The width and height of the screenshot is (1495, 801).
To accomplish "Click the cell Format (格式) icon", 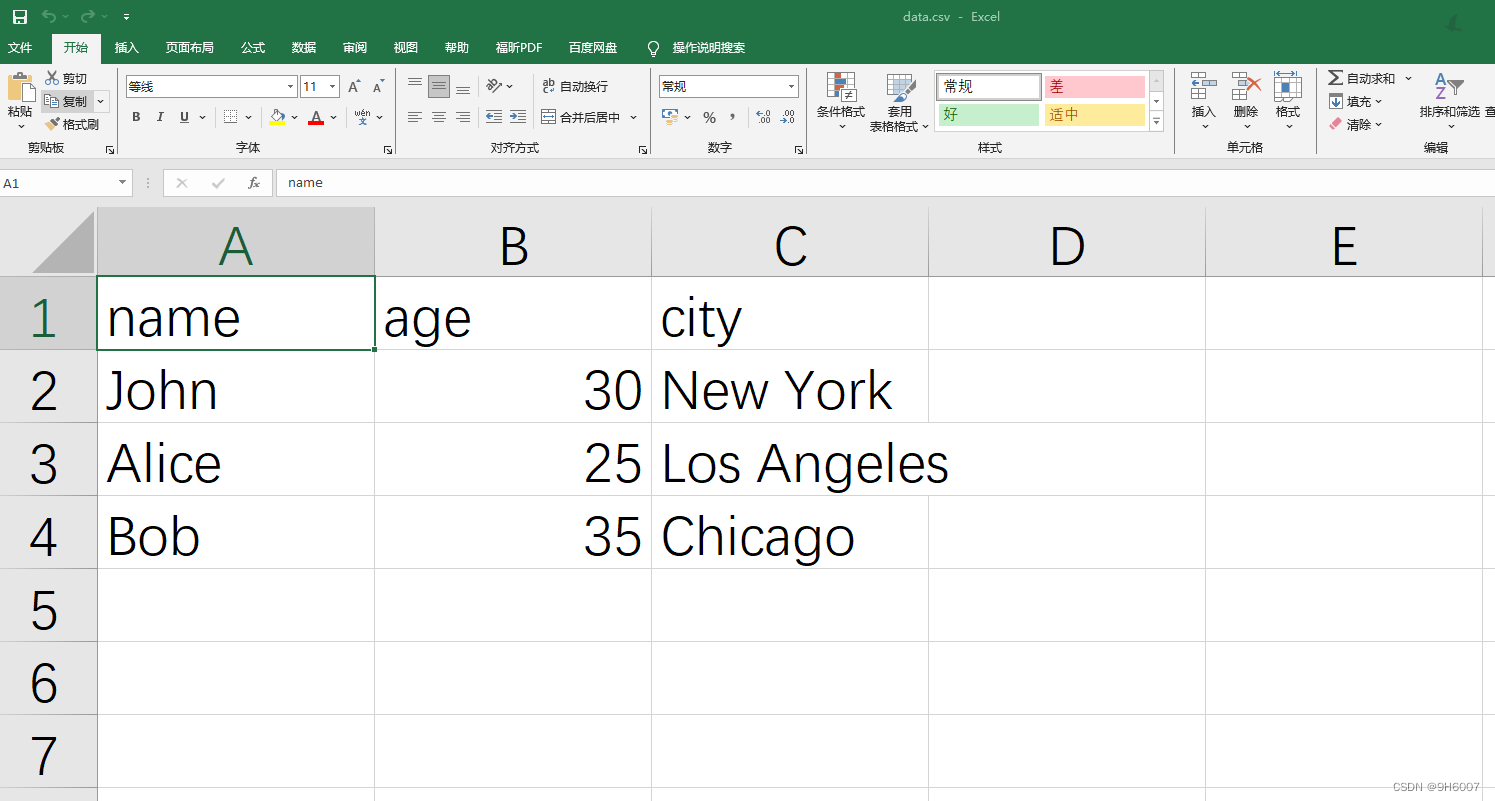I will [x=1287, y=87].
